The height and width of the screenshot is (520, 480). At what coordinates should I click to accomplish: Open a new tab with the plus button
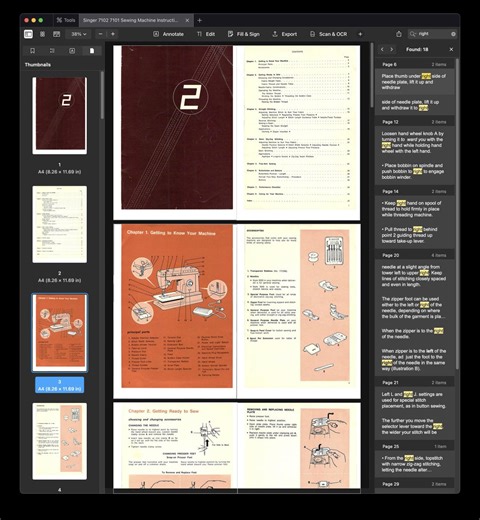pyautogui.click(x=199, y=20)
